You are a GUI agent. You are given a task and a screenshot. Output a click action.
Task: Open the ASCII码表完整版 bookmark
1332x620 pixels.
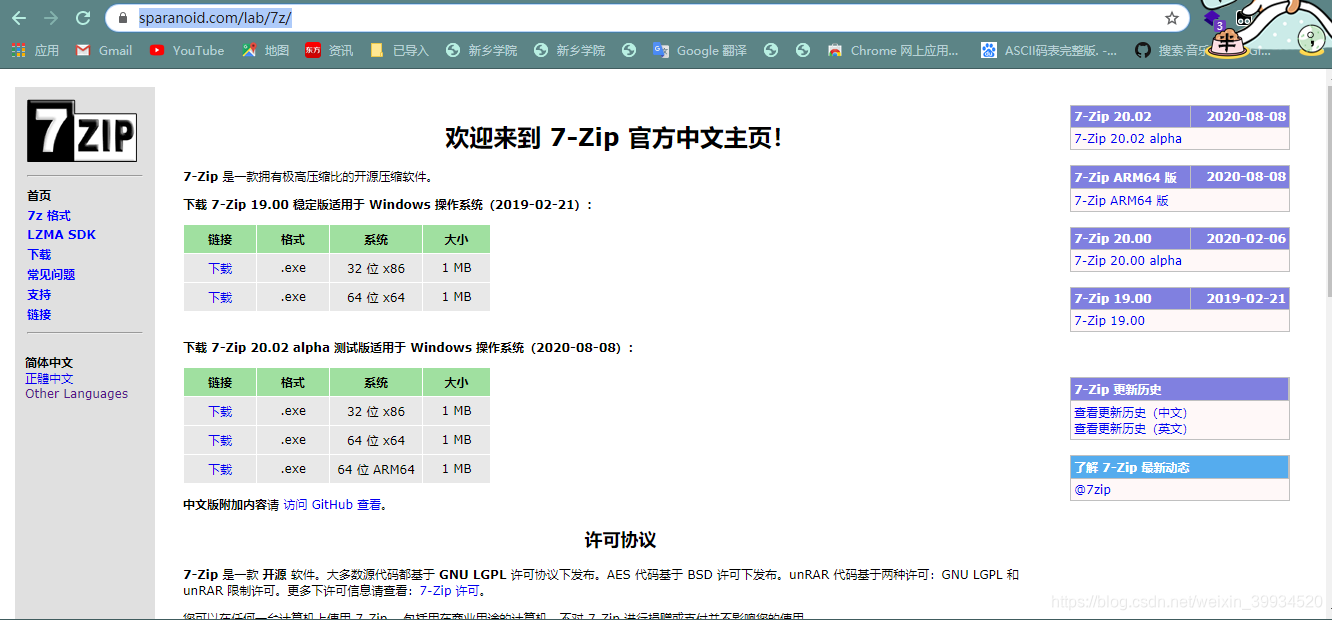[1050, 50]
